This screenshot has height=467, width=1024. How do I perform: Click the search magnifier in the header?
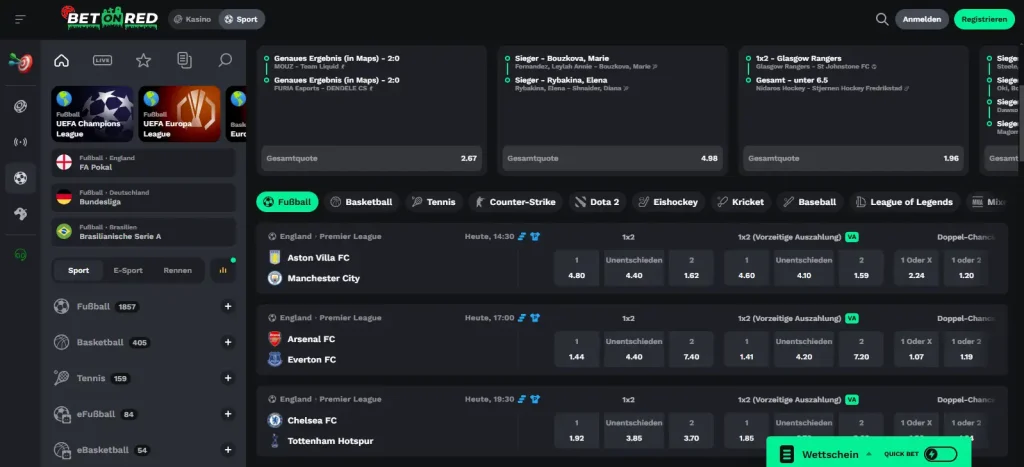pyautogui.click(x=882, y=20)
